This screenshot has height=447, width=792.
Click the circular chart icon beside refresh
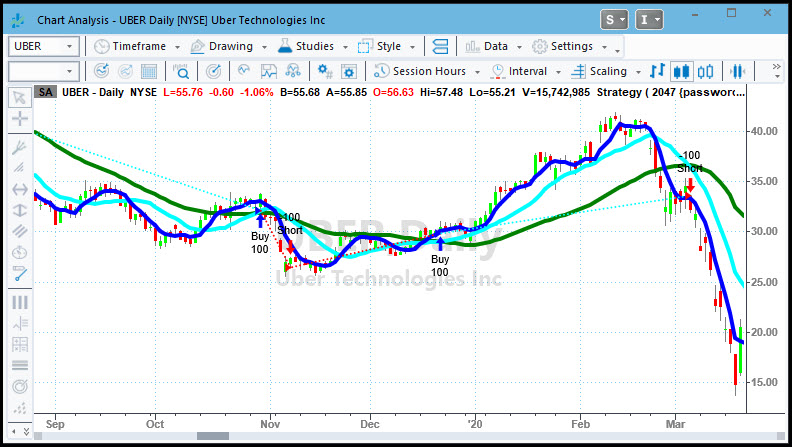pyautogui.click(x=125, y=71)
